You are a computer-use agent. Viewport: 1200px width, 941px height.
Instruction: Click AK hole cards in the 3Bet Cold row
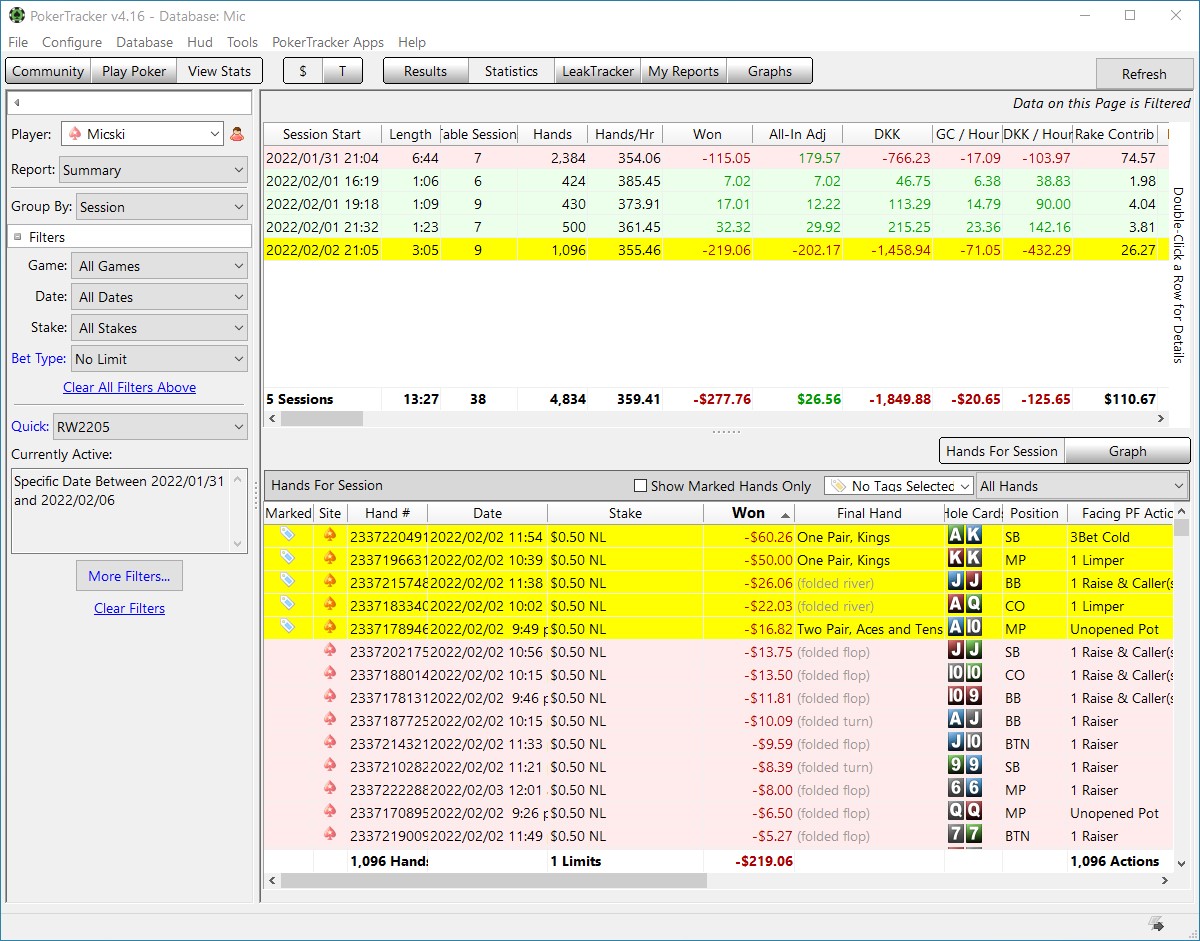965,535
